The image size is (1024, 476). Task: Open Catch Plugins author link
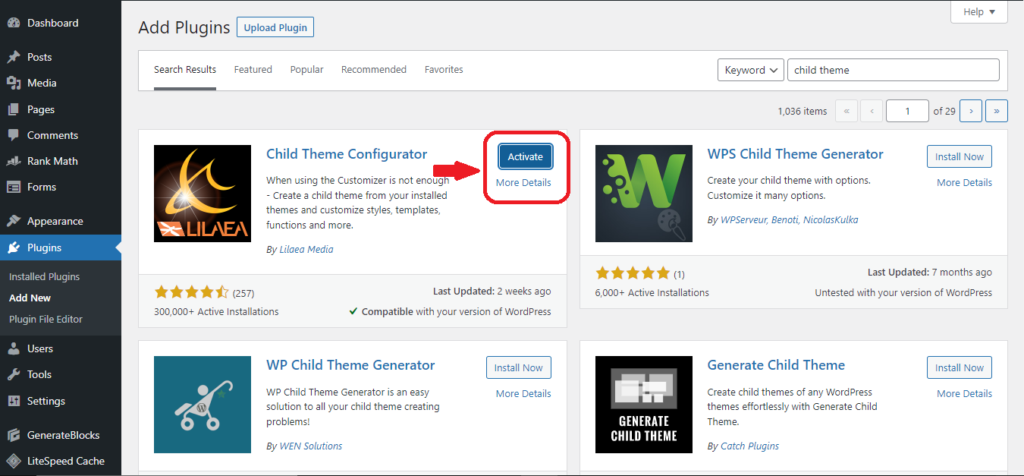click(x=750, y=446)
